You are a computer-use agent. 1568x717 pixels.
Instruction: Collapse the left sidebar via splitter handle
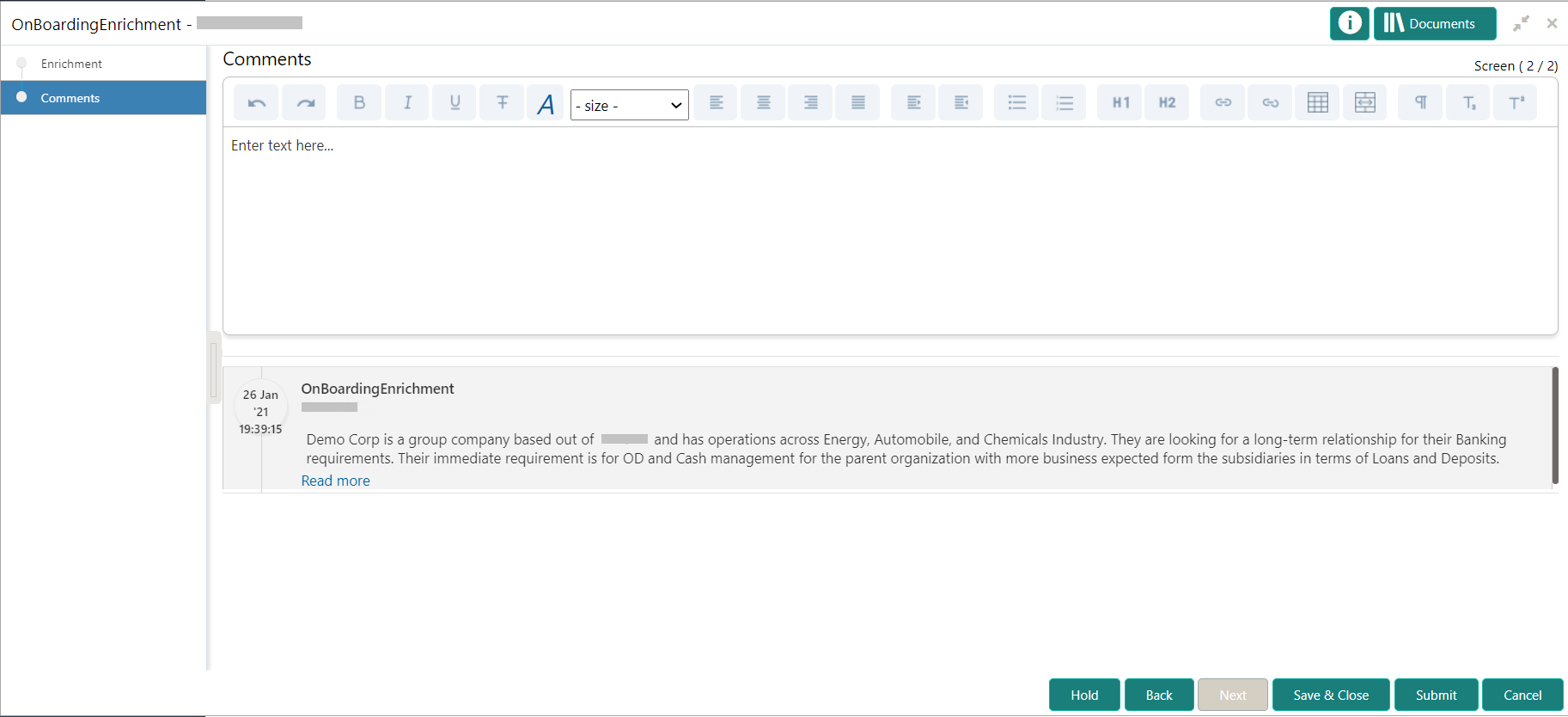pos(214,368)
